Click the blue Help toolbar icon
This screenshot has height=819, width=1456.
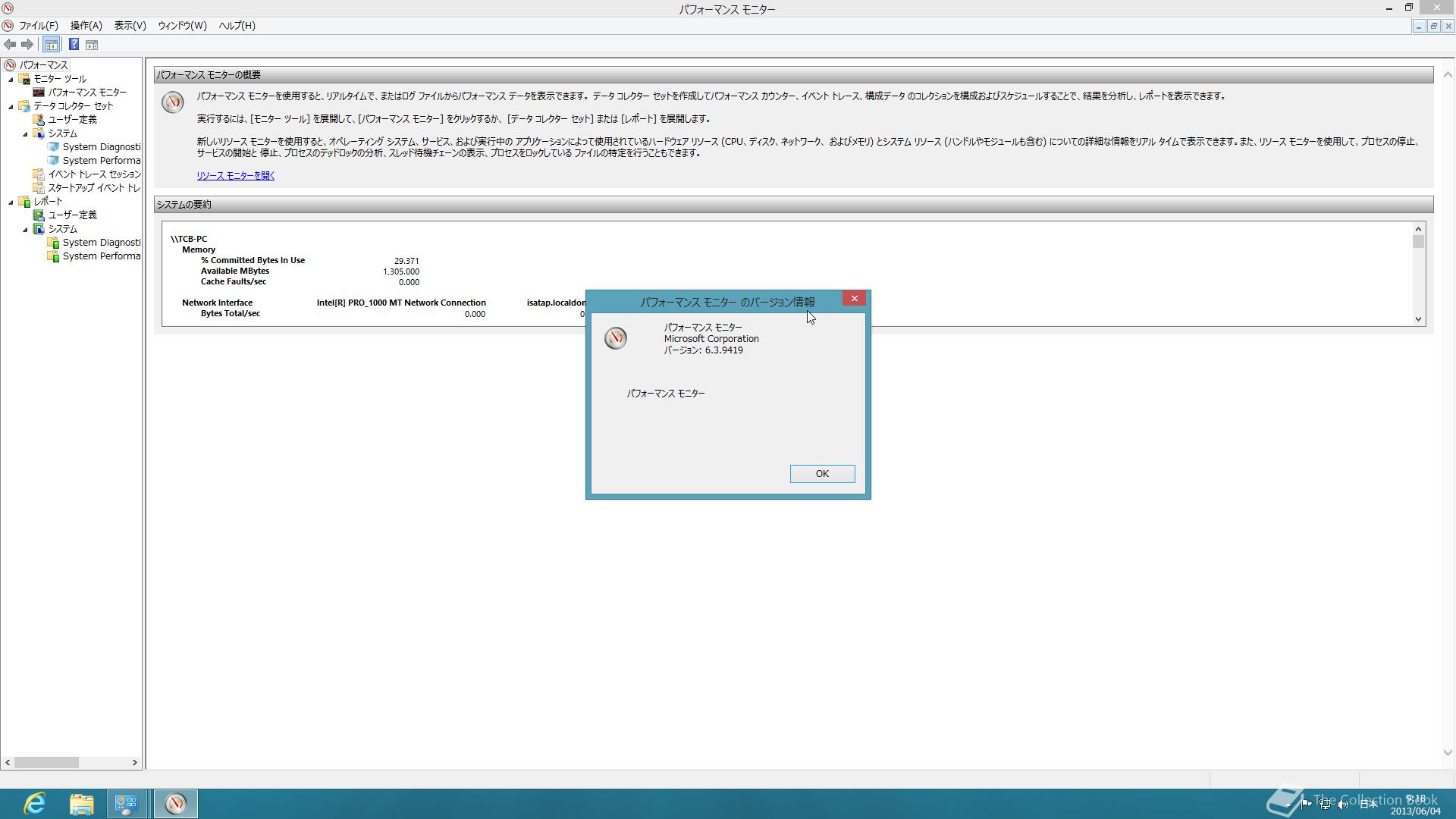point(74,45)
